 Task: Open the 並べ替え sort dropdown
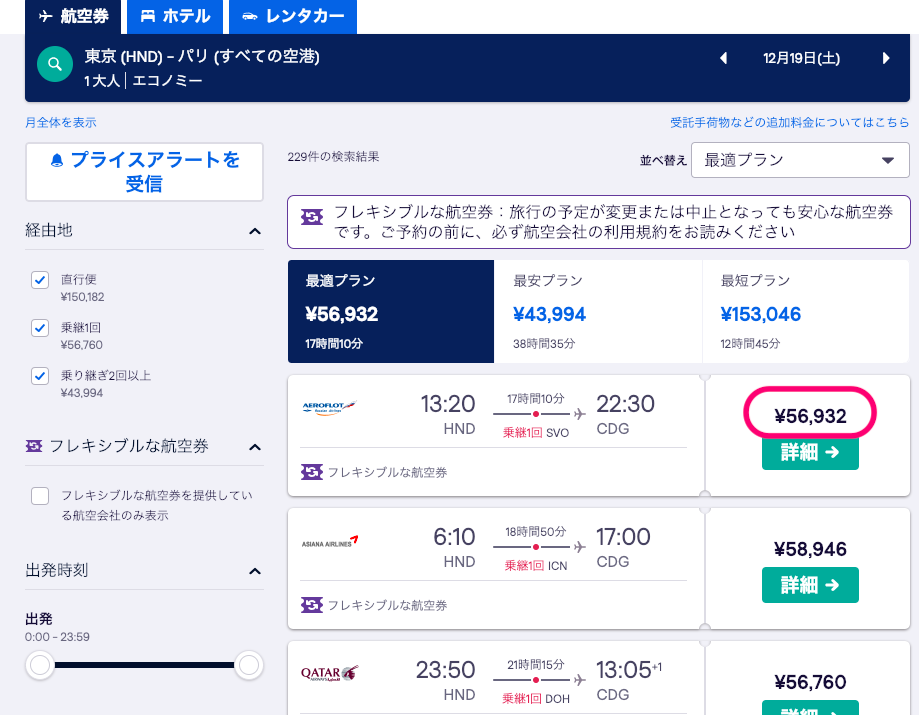point(800,160)
